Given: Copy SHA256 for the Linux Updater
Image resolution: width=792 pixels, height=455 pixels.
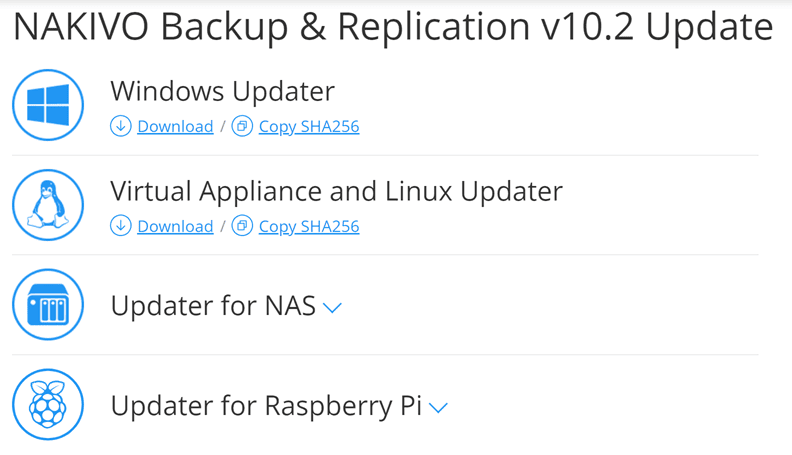Looking at the screenshot, I should pos(308,227).
